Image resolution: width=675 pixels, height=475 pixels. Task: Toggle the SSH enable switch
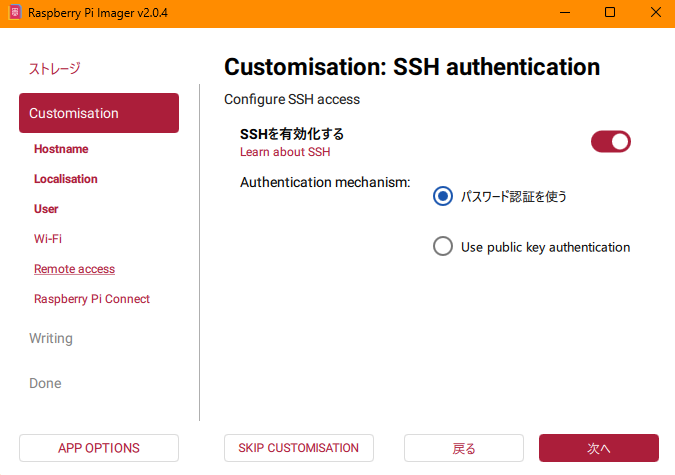coord(610,141)
